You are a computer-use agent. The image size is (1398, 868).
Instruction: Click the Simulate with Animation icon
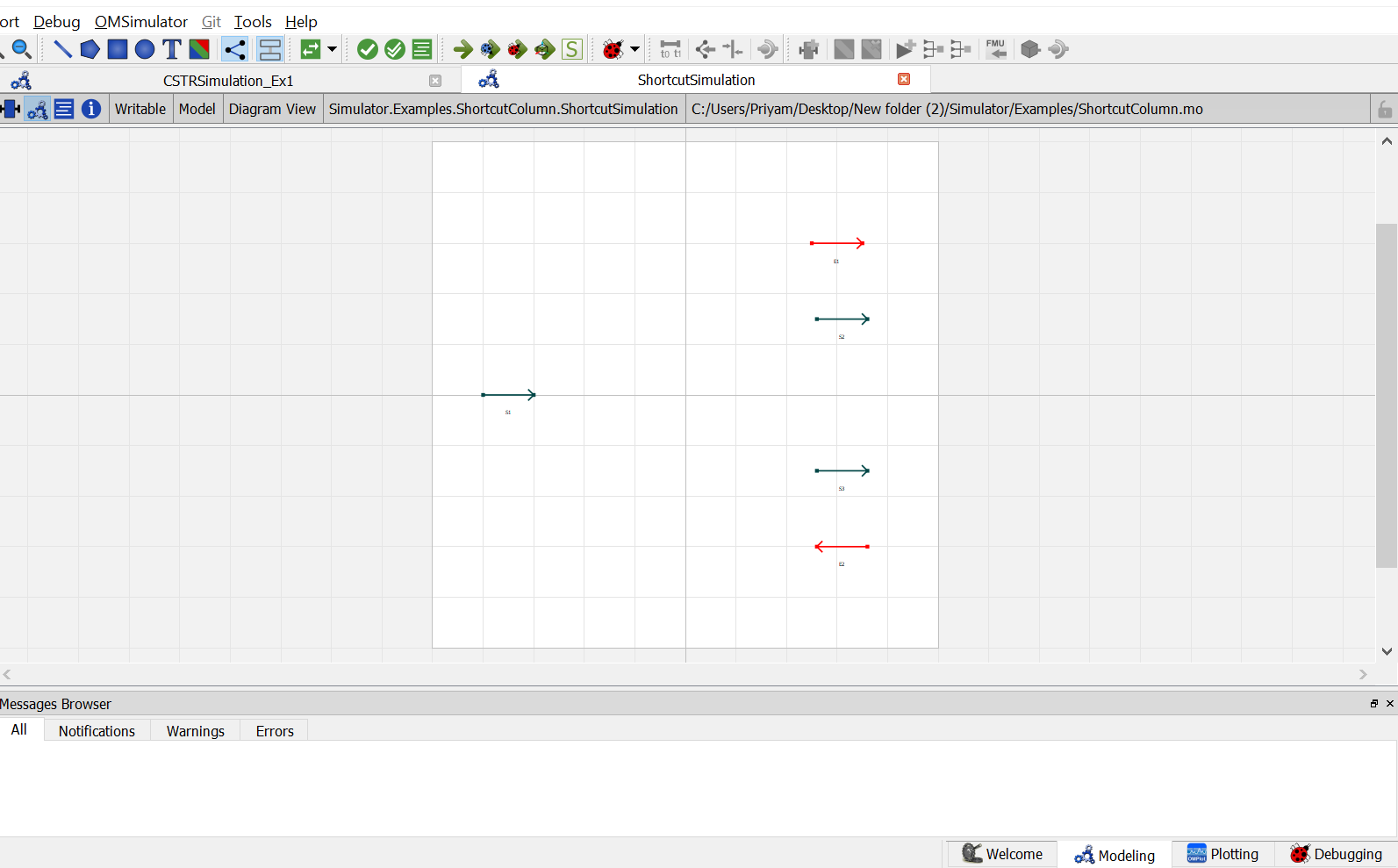tap(545, 49)
